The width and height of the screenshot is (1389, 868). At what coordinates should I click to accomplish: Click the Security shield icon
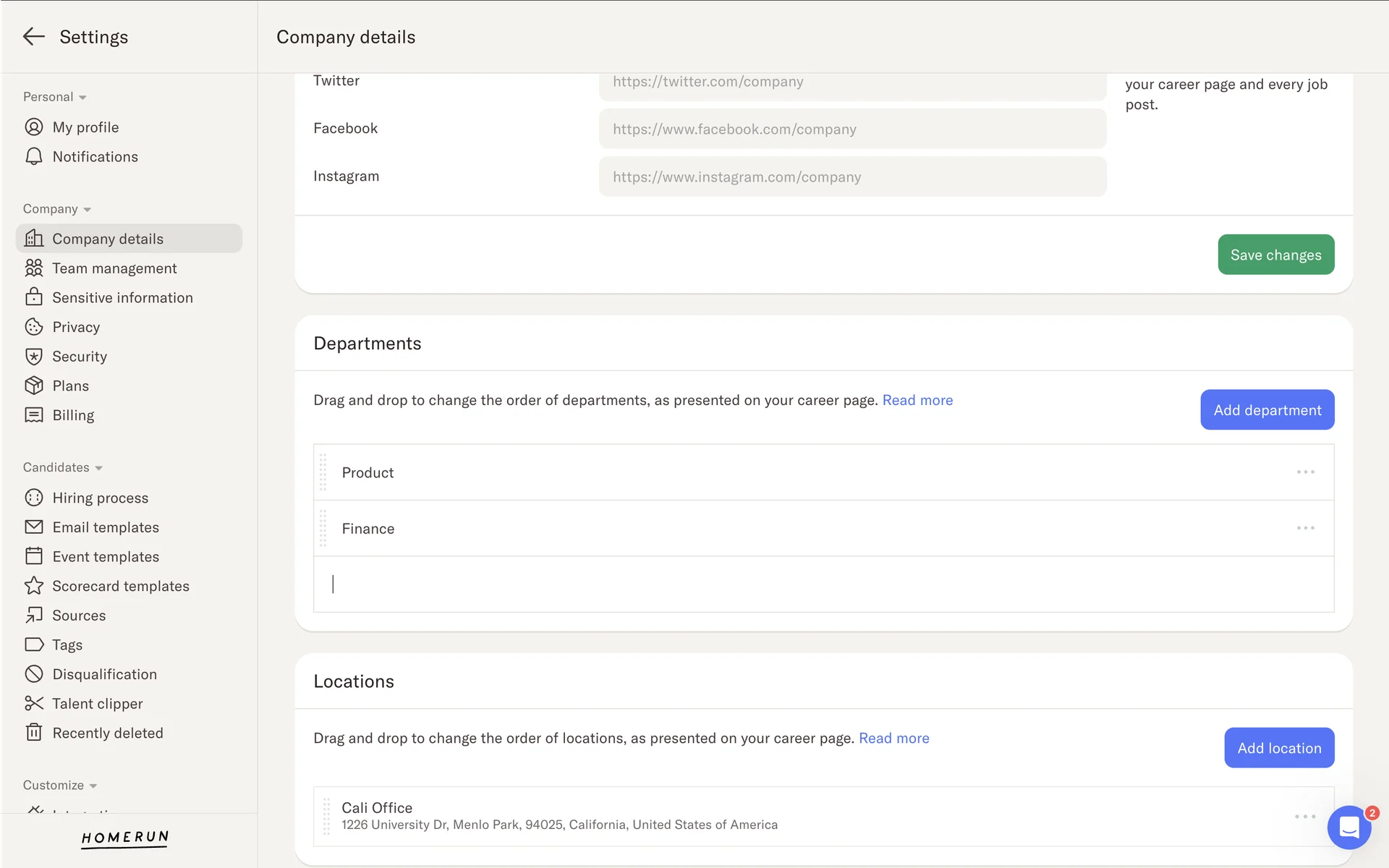pos(33,357)
